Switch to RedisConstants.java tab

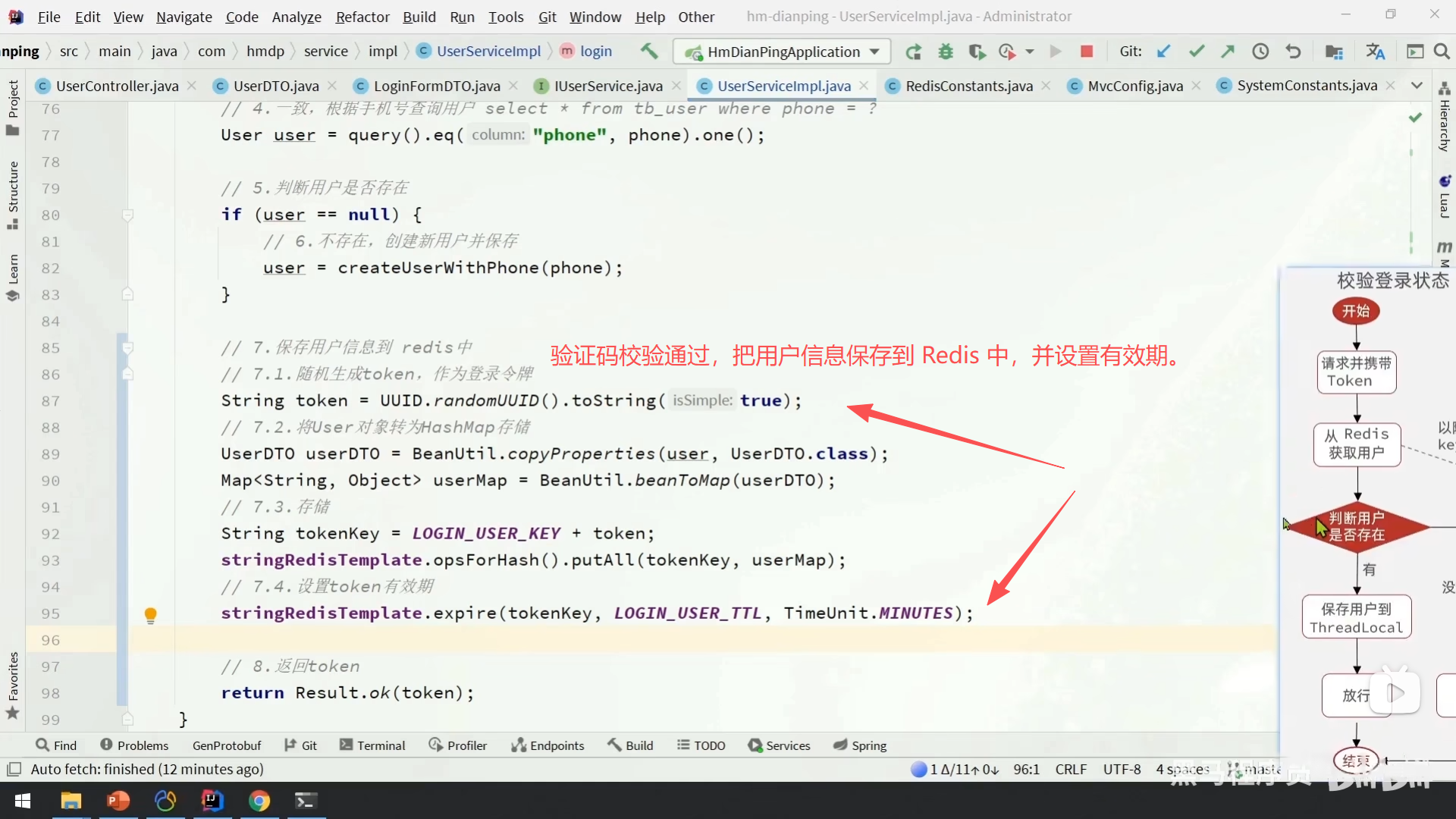tap(968, 86)
